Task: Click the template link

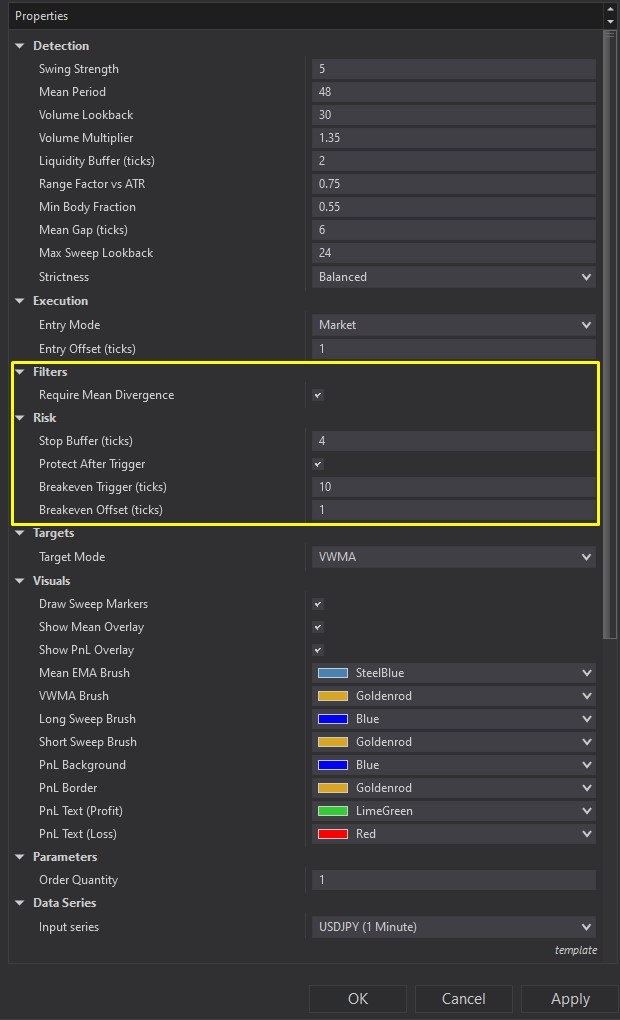Action: [576, 950]
